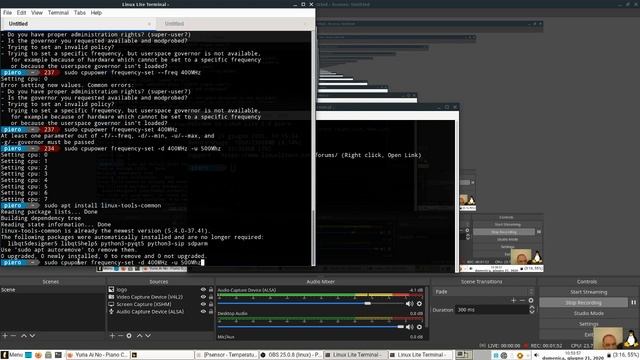Open Psensor Temperature taskbar entry
Image resolution: width=640 pixels, height=360 pixels.
tap(227, 355)
